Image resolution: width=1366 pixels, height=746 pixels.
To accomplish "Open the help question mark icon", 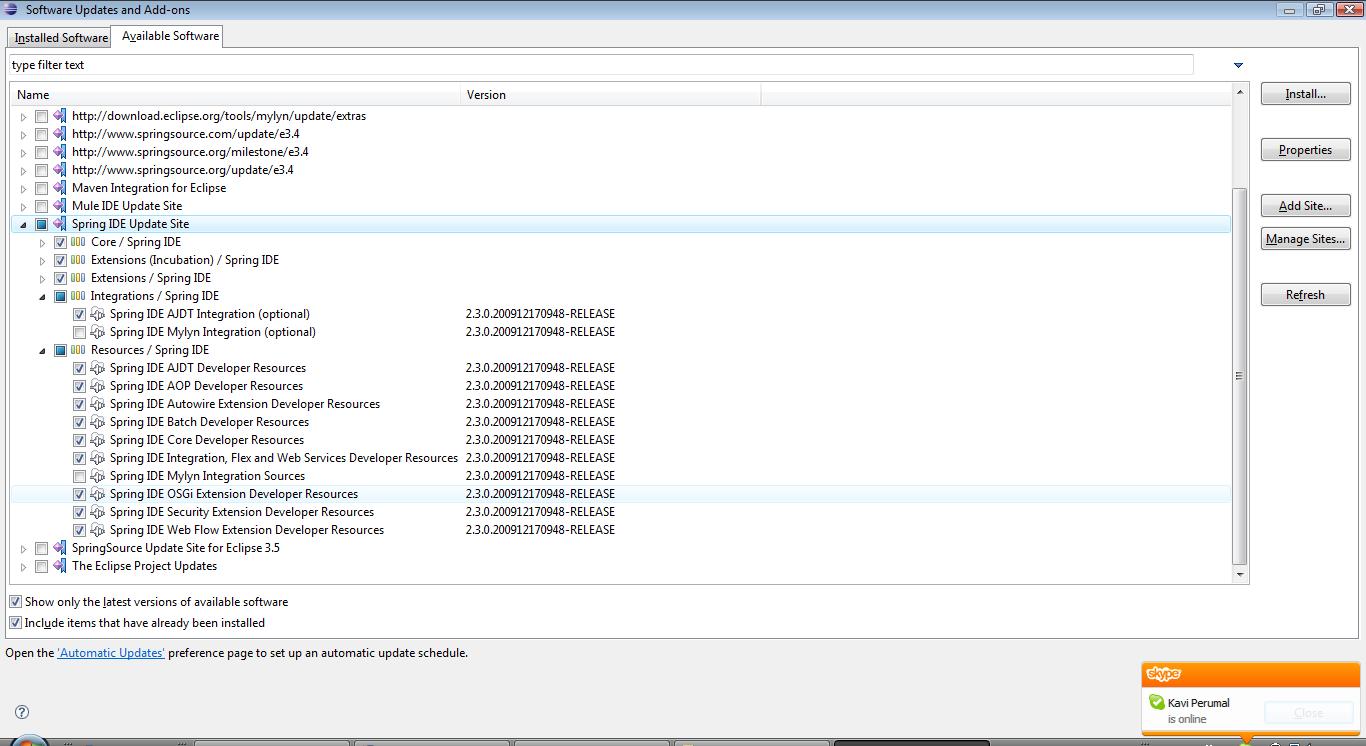I will pos(22,712).
